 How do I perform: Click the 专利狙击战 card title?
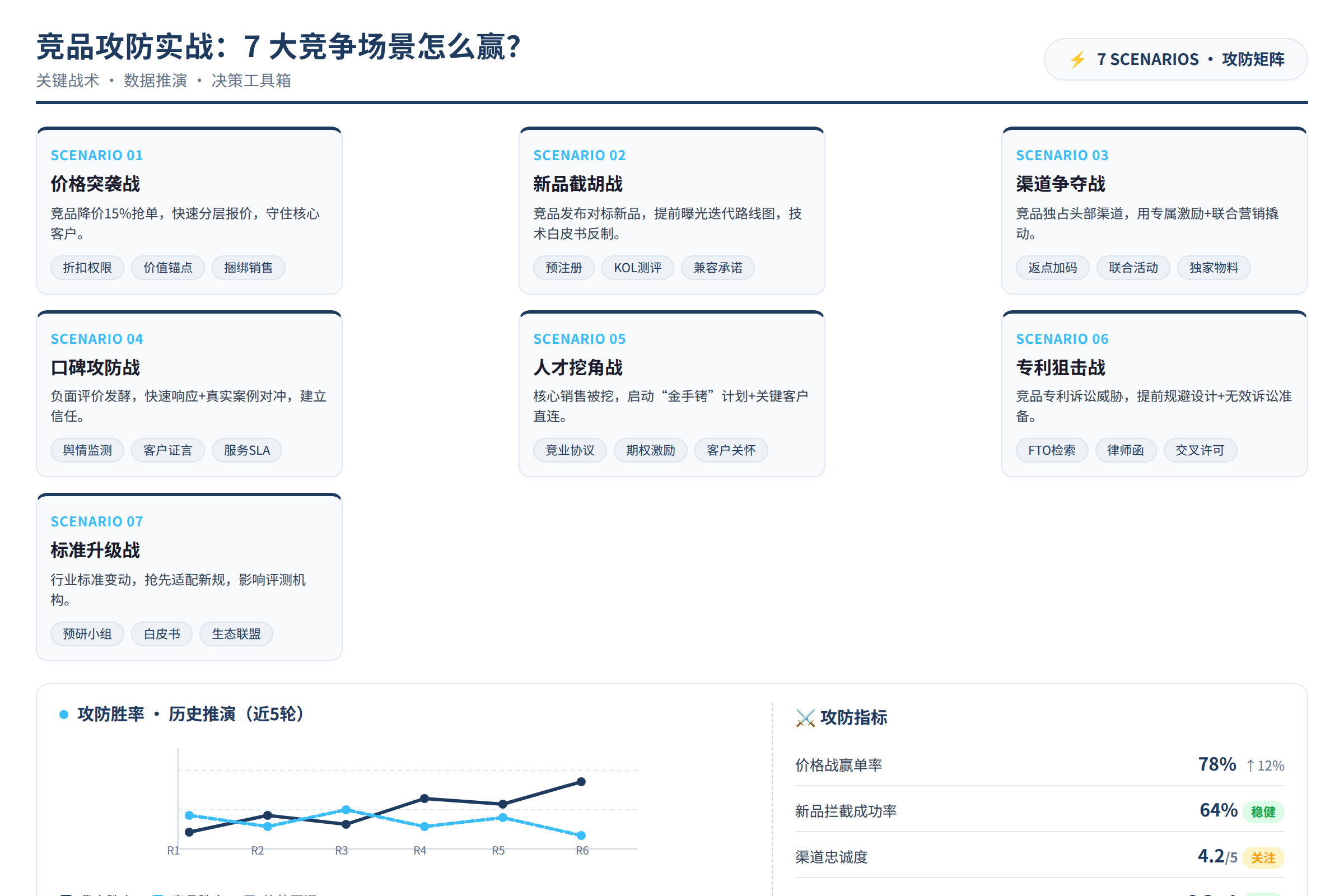1061,367
